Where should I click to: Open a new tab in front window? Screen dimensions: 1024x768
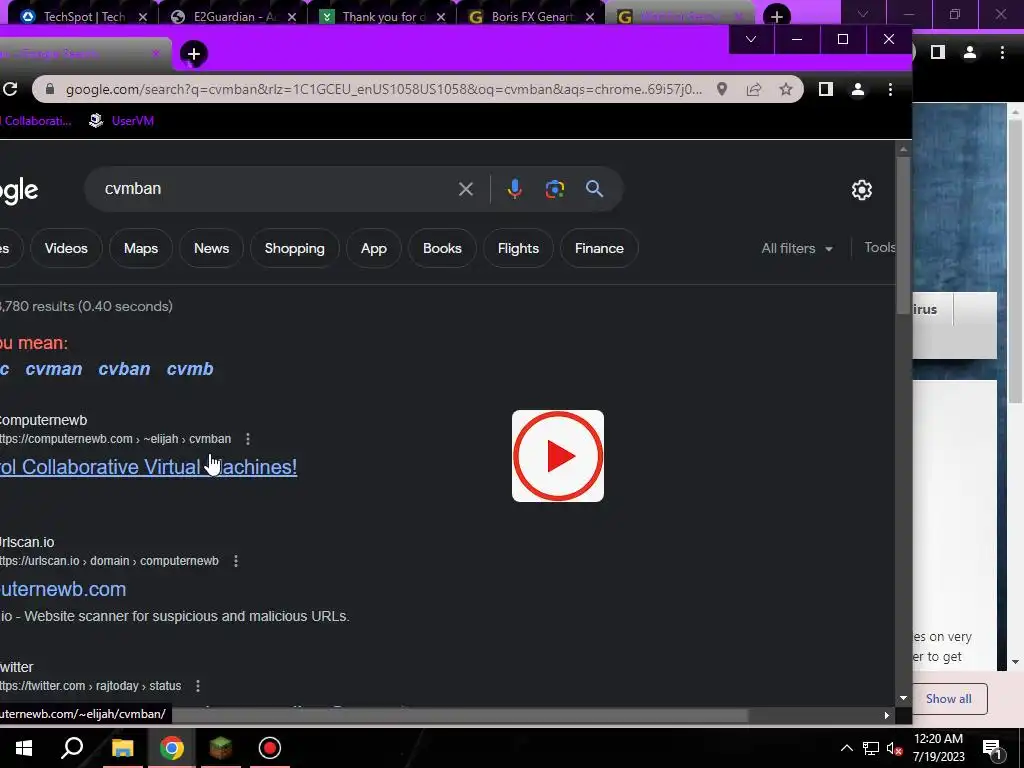pos(193,54)
